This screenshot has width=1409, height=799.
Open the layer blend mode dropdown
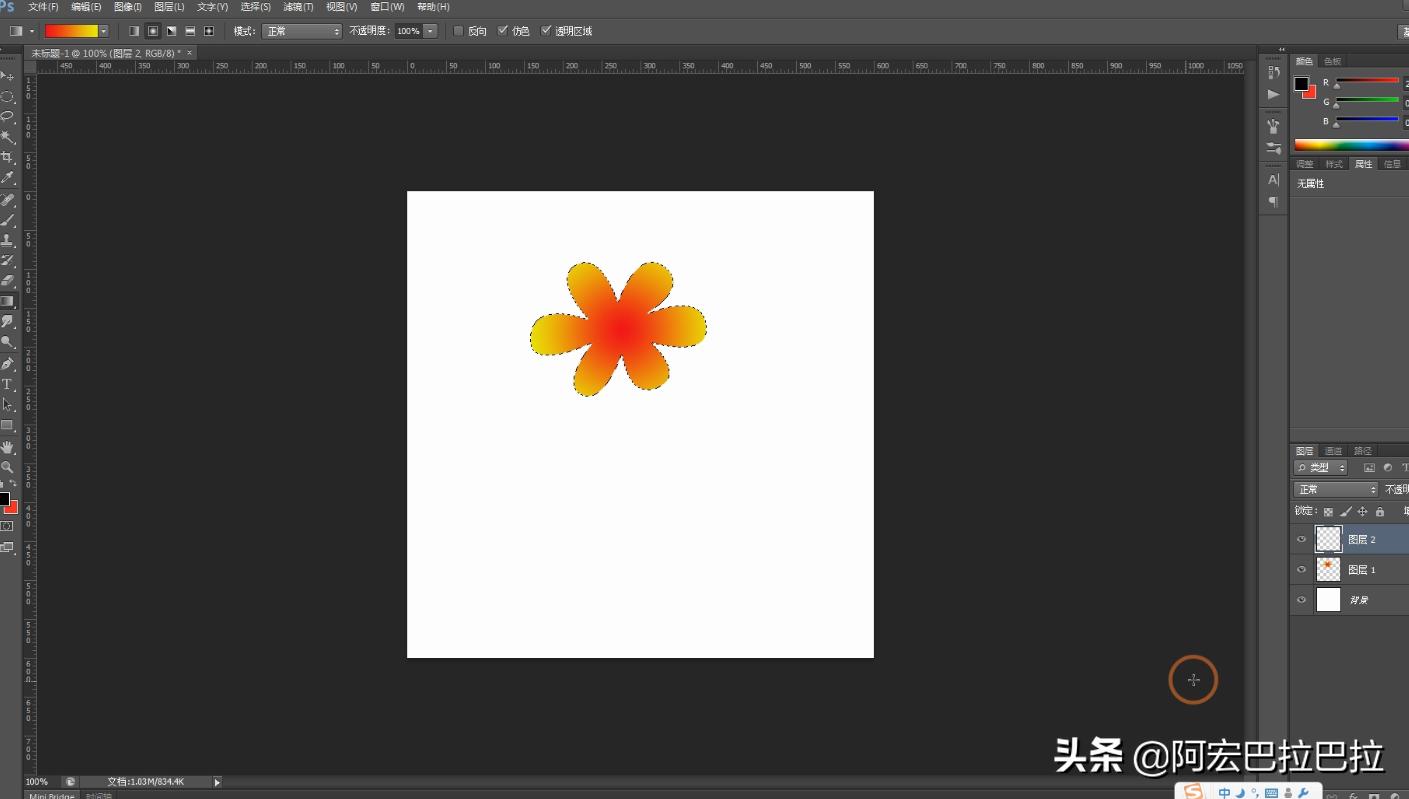tap(1335, 489)
